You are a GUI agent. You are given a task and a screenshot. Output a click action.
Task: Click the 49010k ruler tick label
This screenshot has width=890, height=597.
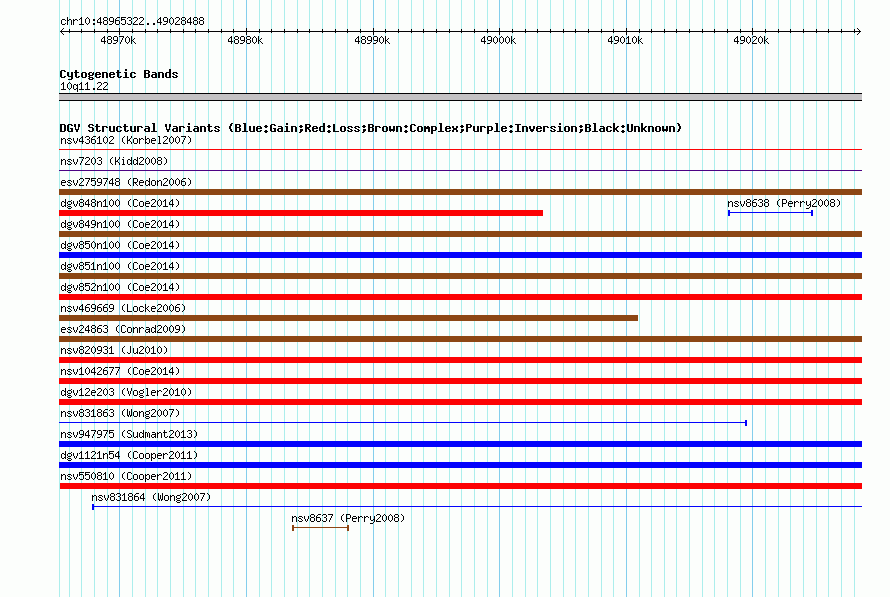[625, 40]
